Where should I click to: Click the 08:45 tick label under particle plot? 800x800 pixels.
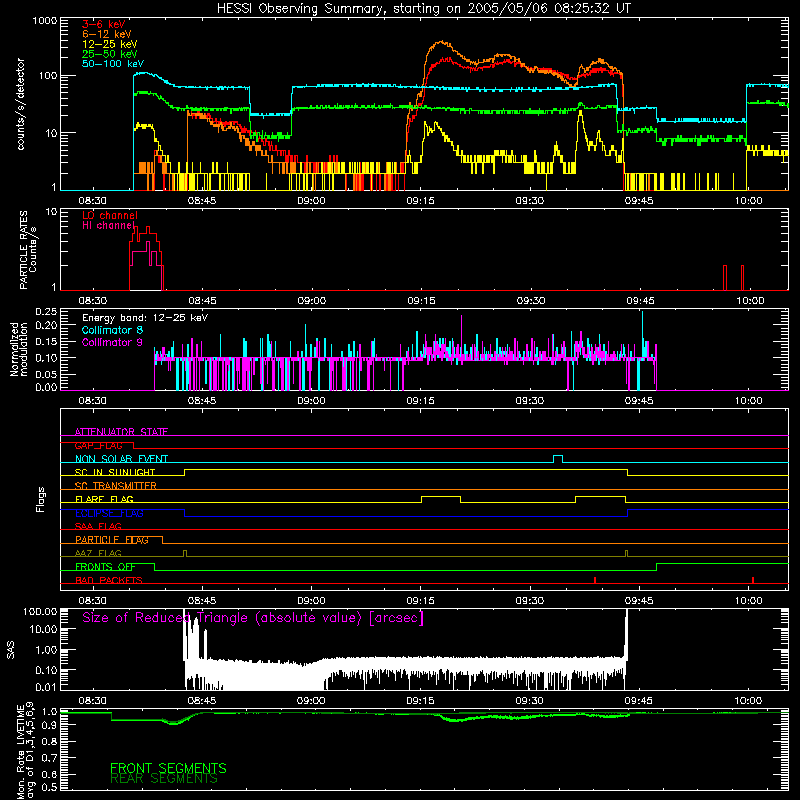202,301
